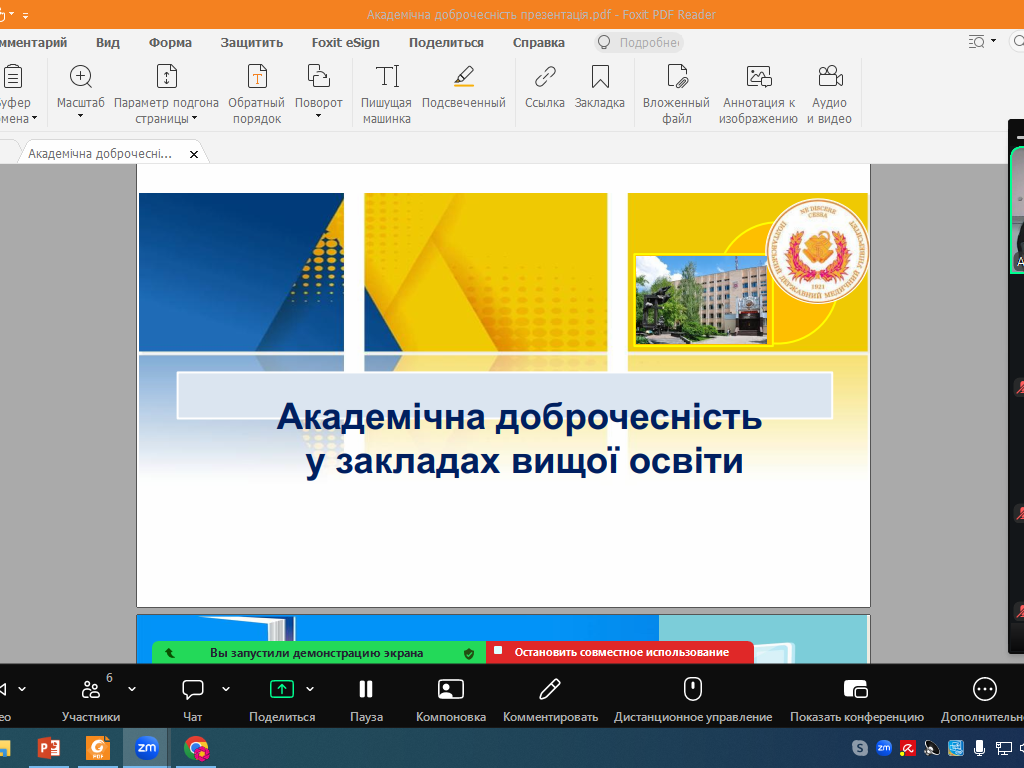This screenshot has height=768, width=1024.
Task: Expand Чат options arrow
Action: [226, 689]
